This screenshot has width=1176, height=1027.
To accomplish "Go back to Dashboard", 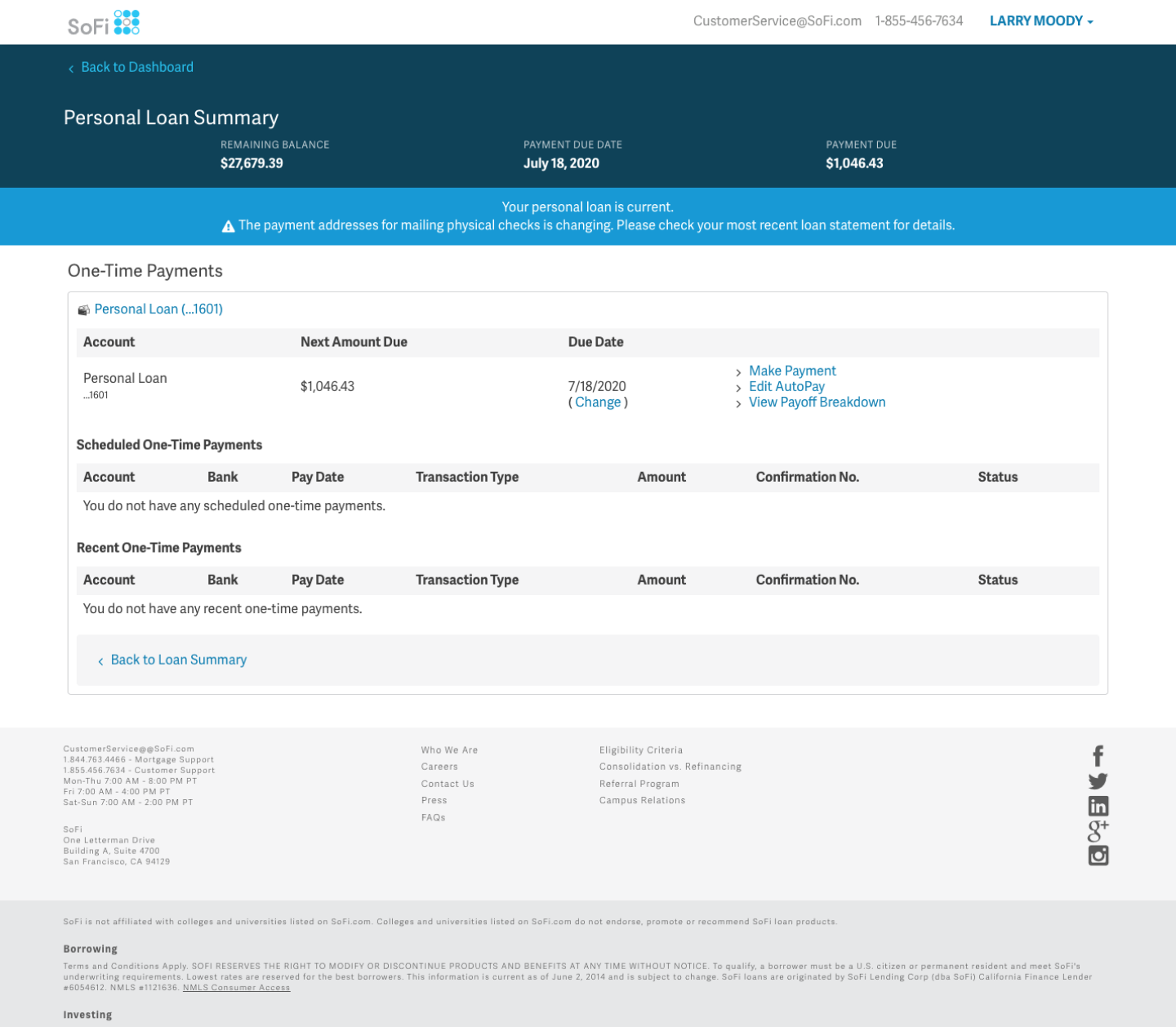I will point(136,67).
